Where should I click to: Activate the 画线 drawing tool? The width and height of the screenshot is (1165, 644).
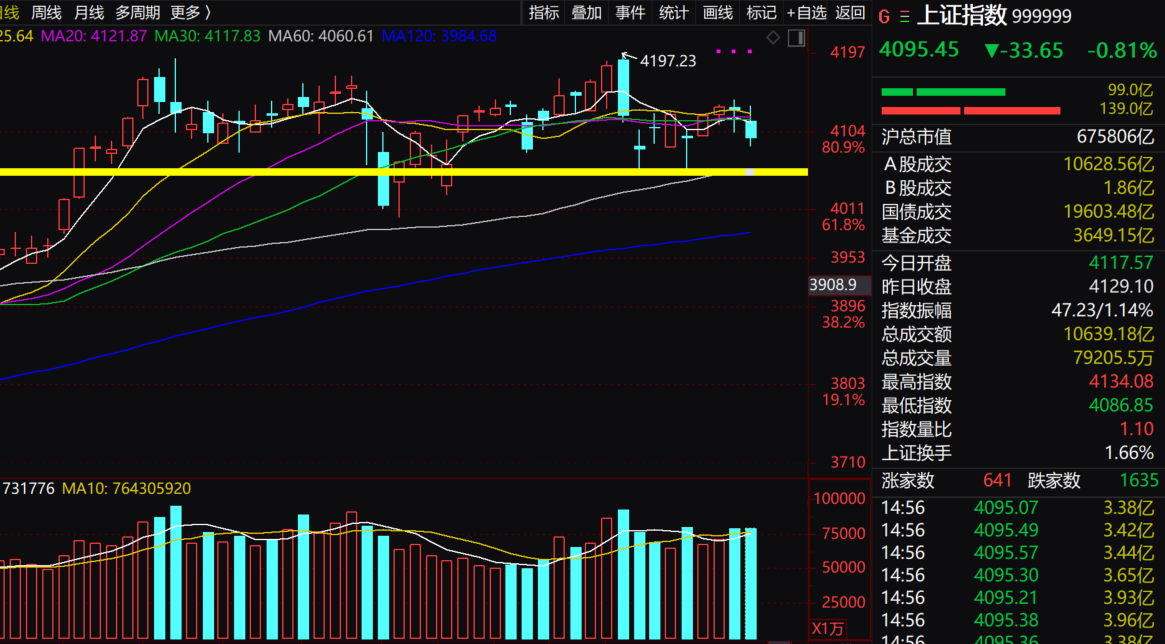click(718, 13)
